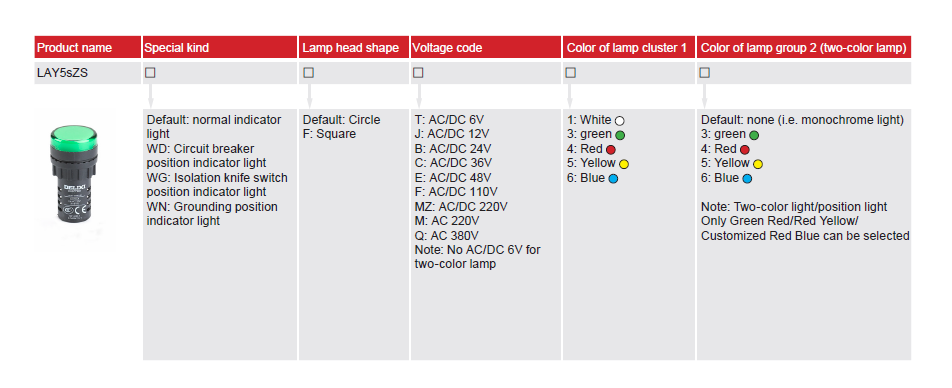Viewport: 952px width, 388px height.
Task: Click the Product name header cell
Action: tap(87, 47)
